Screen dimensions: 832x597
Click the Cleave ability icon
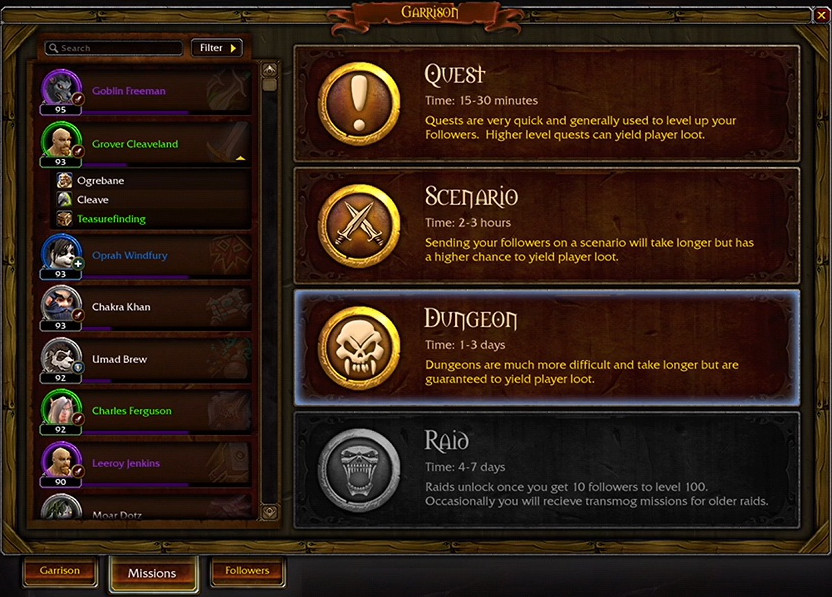coord(64,200)
